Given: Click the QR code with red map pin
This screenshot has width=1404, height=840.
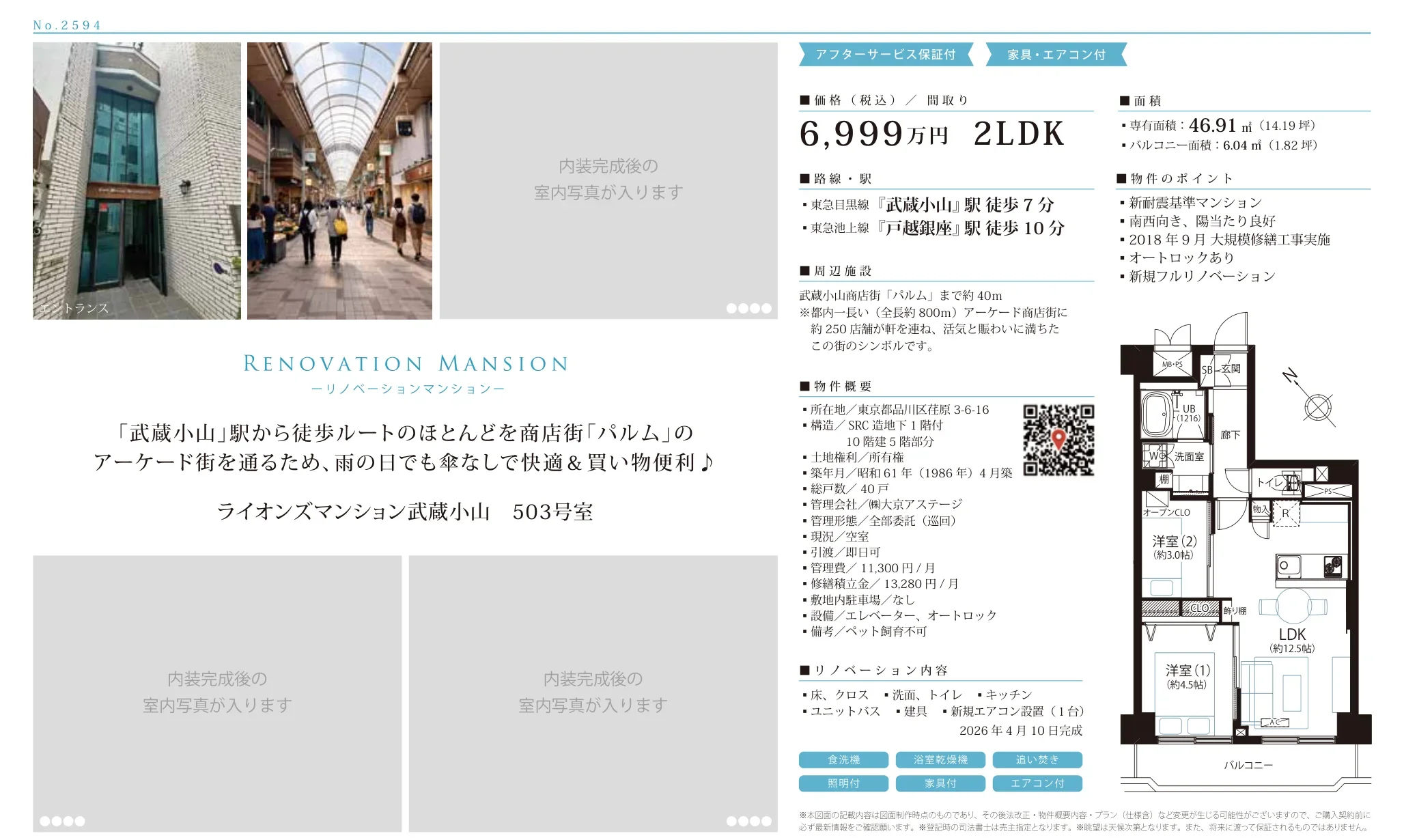Looking at the screenshot, I should tap(1058, 440).
